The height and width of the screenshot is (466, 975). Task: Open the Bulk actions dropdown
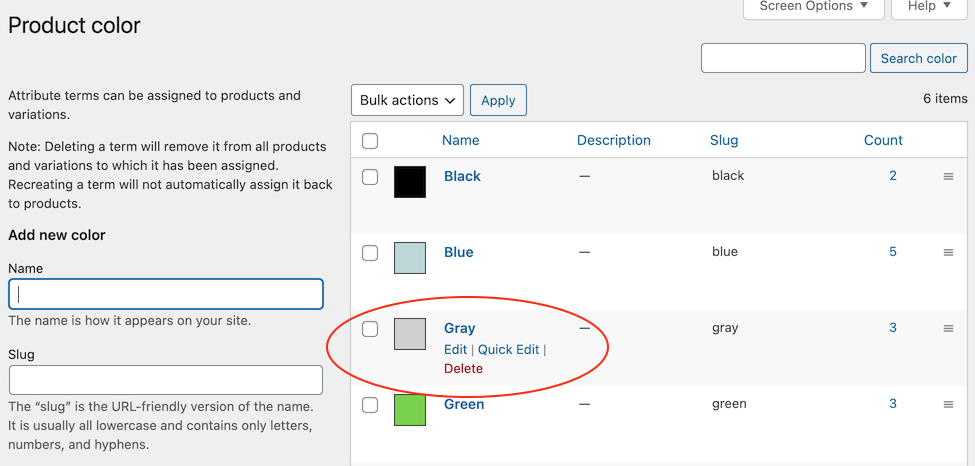[407, 100]
